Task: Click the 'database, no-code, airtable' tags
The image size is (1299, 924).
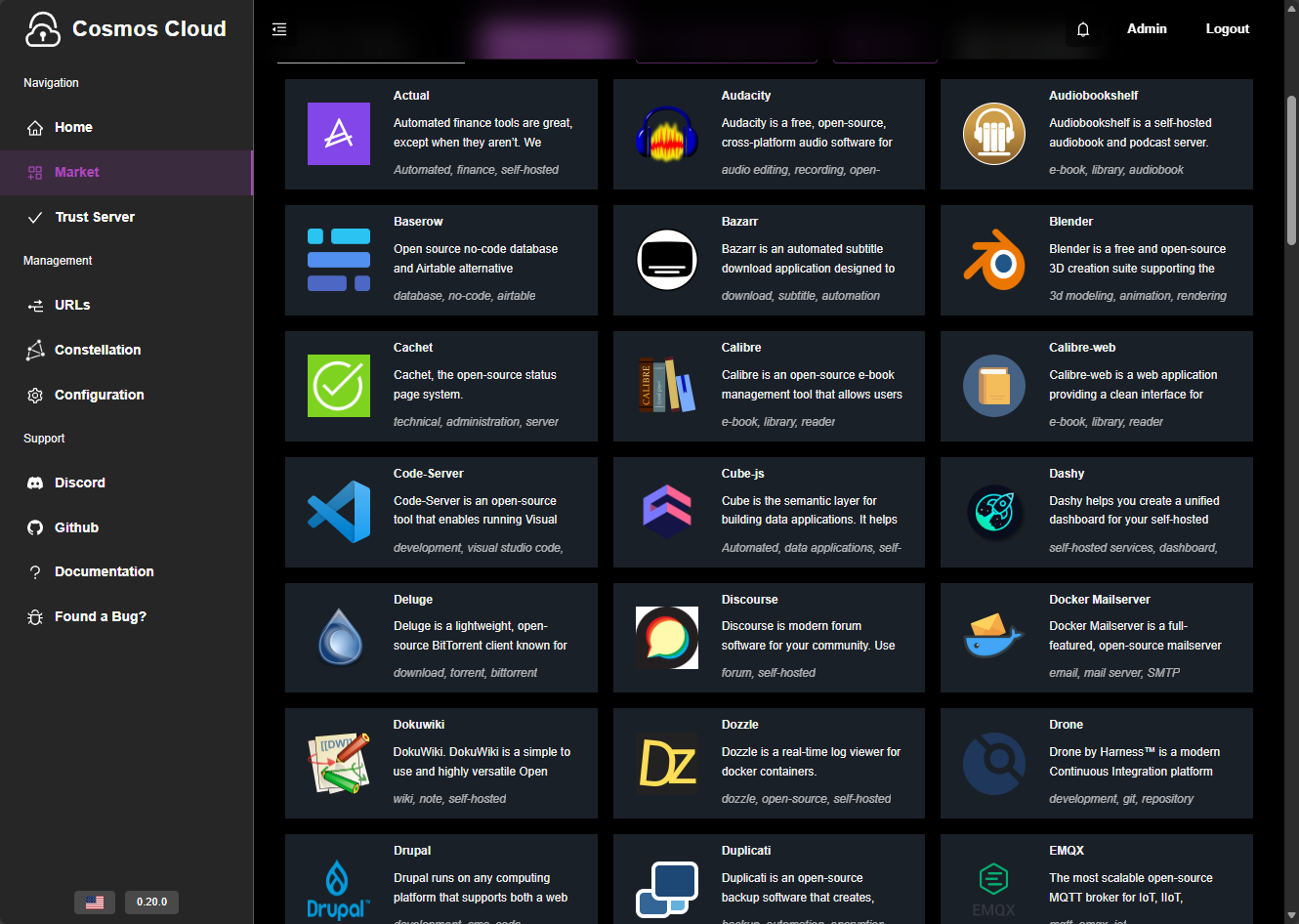Action: [x=465, y=296]
